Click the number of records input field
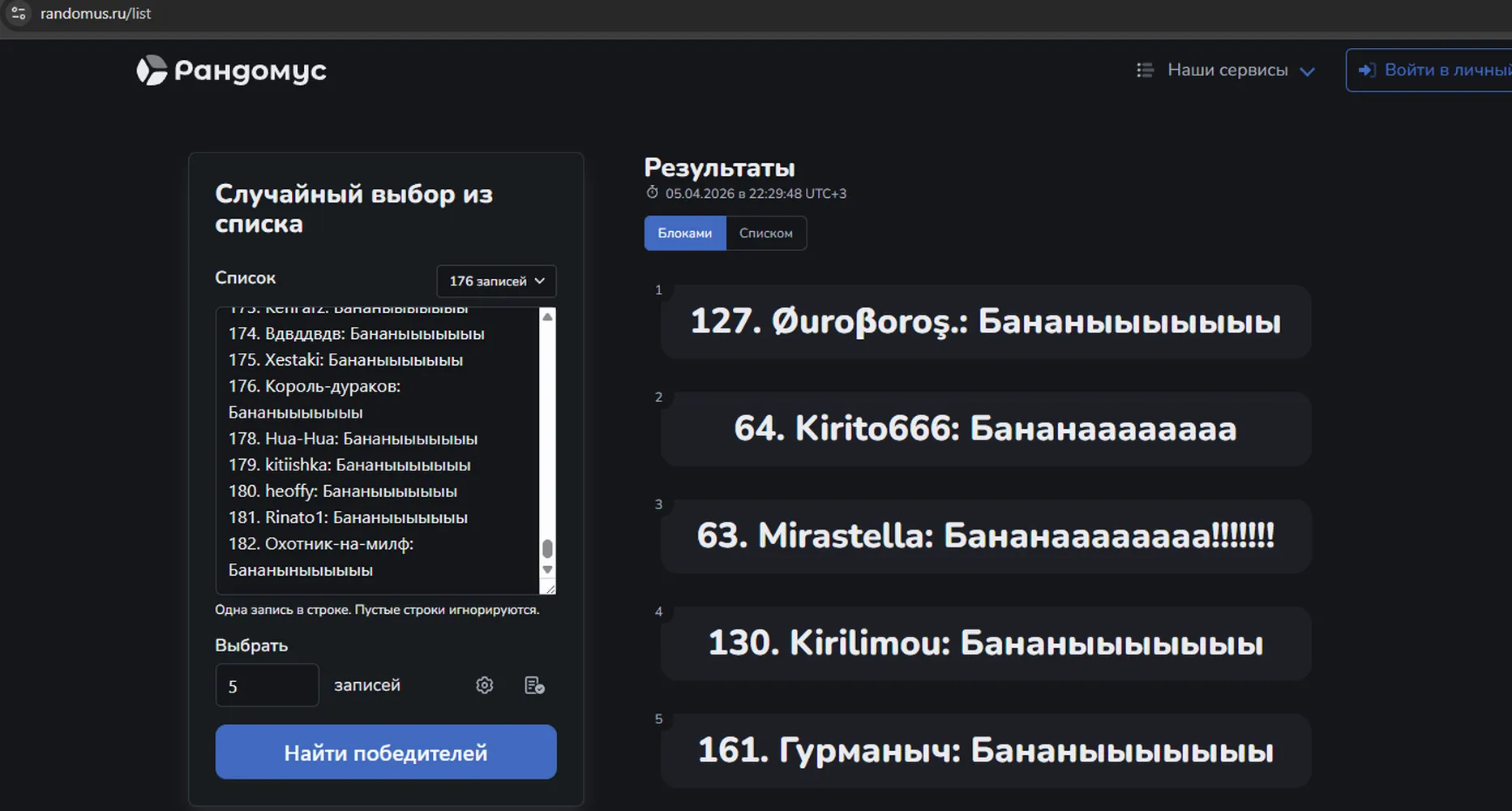 [267, 685]
